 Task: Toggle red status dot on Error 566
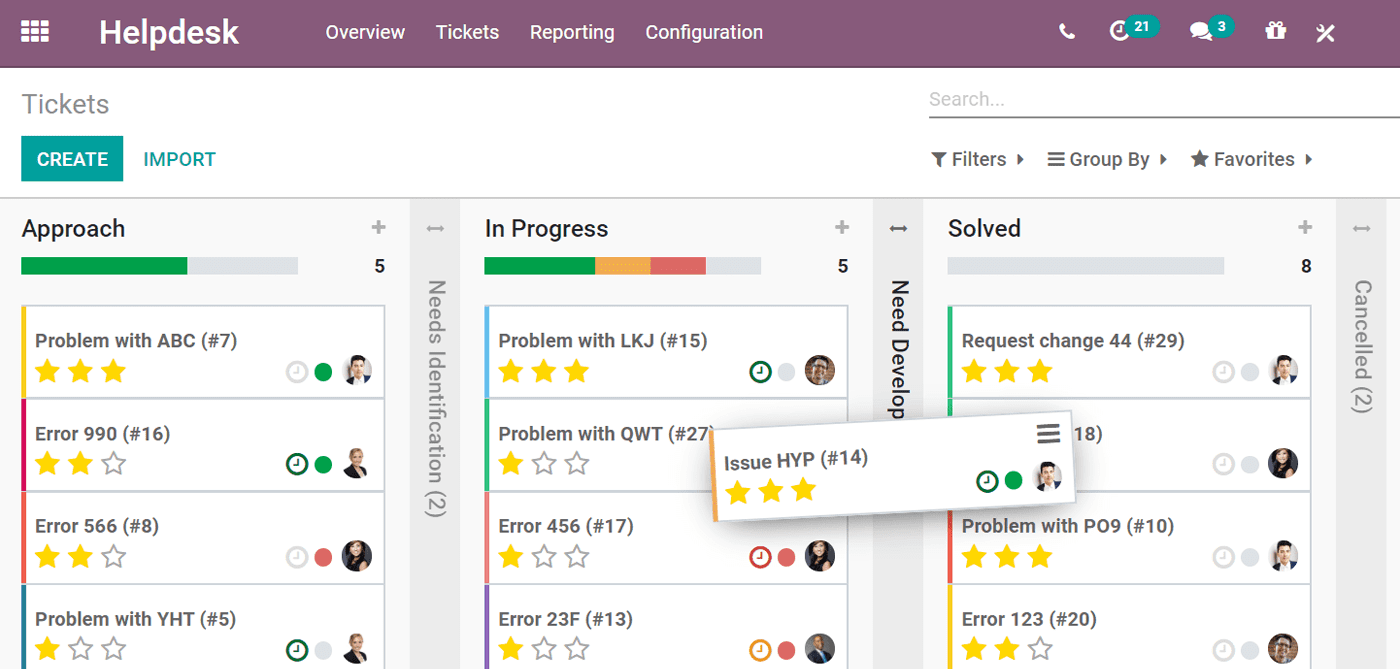[323, 557]
